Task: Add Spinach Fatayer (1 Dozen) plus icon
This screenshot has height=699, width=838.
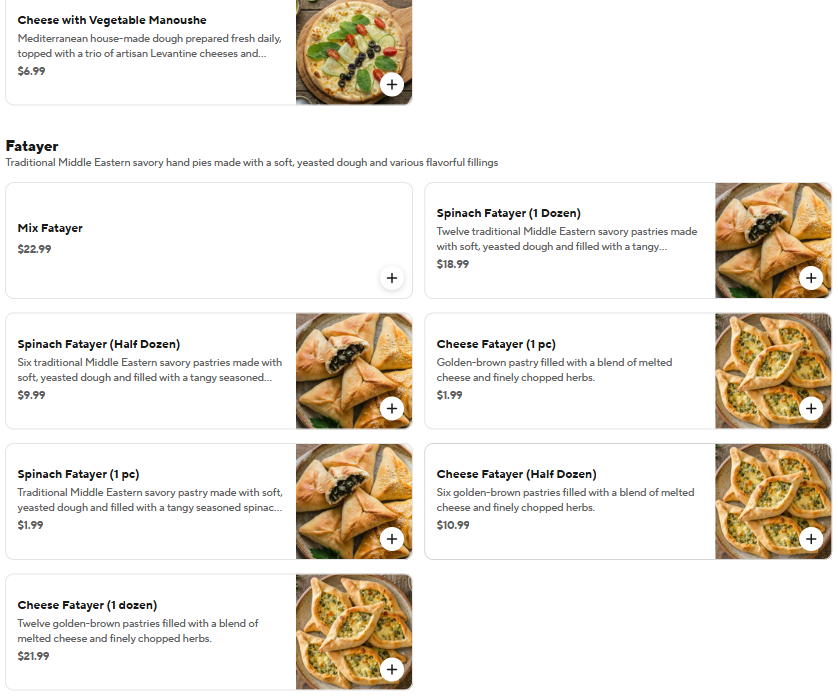Action: pos(811,278)
